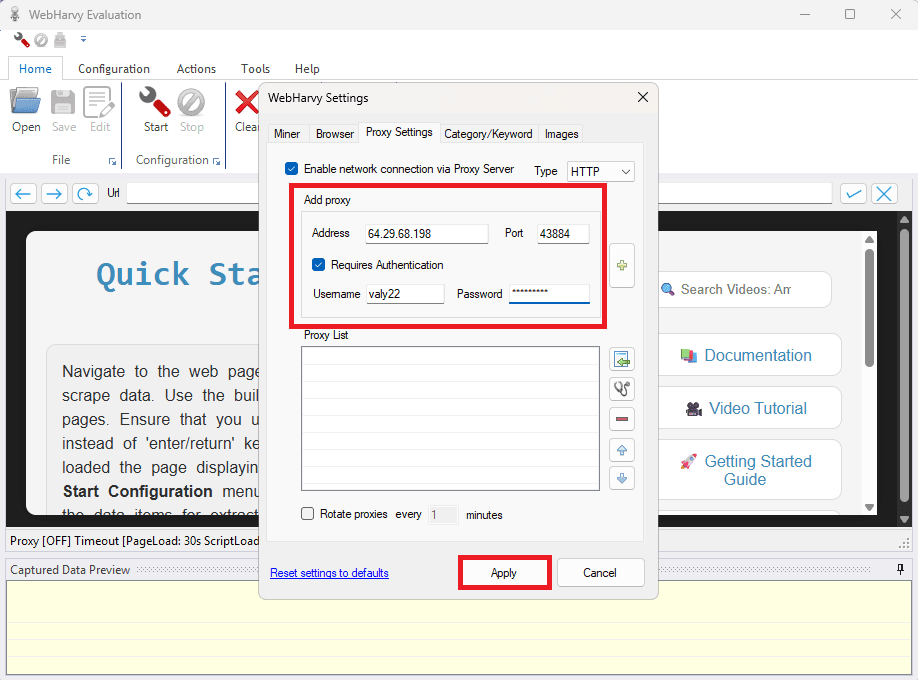Screen dimensions: 918x680
Task: Import proxies from file icon
Action: 622,358
